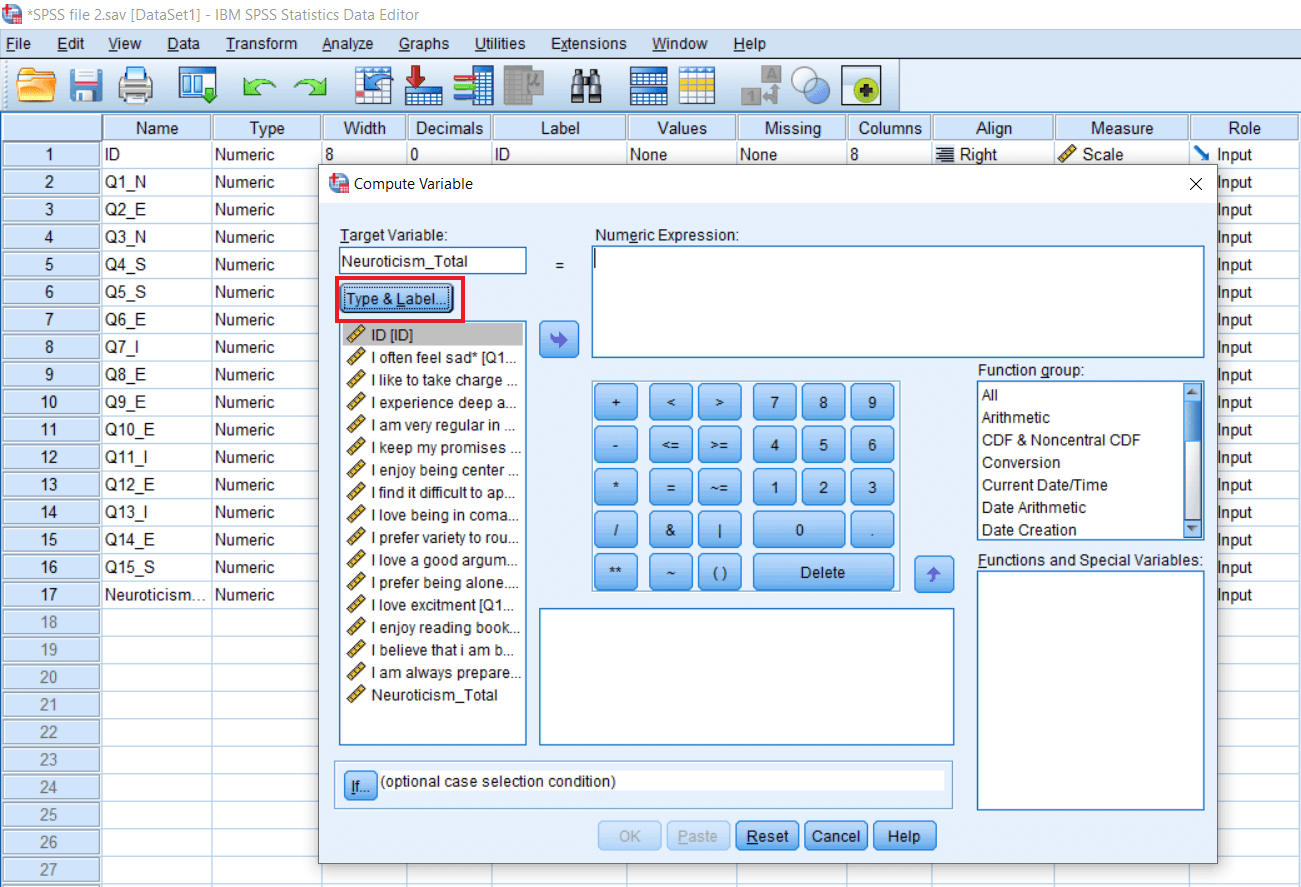Click the Value Labels 1-to-A icon

tap(760, 86)
